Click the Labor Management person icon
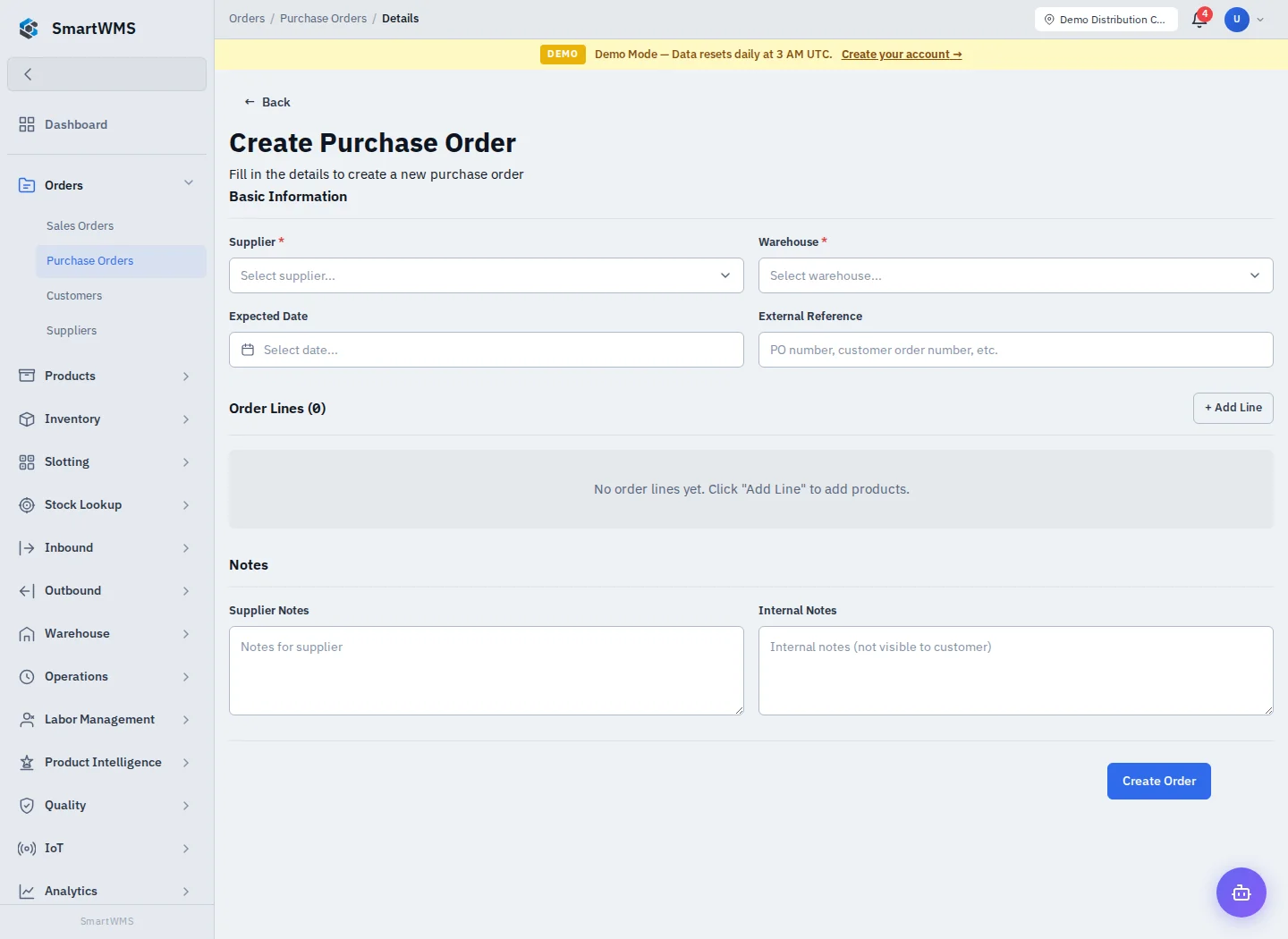Screen dimensions: 1288x939 [27, 719]
